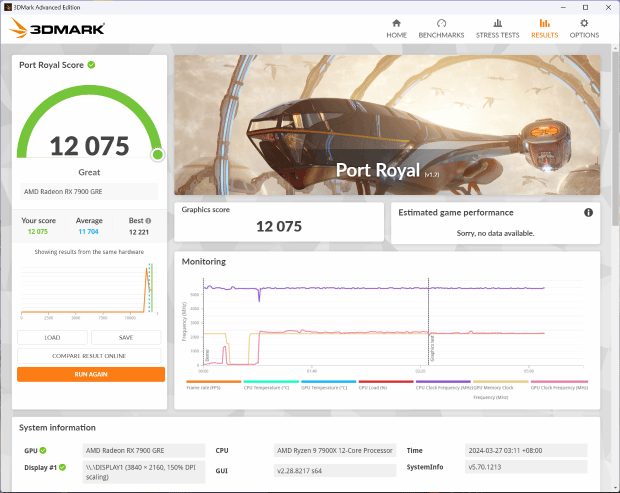Viewport: 620px width, 493px height.
Task: Toggle GPU Clock Frequency legend series
Action: tap(559, 385)
